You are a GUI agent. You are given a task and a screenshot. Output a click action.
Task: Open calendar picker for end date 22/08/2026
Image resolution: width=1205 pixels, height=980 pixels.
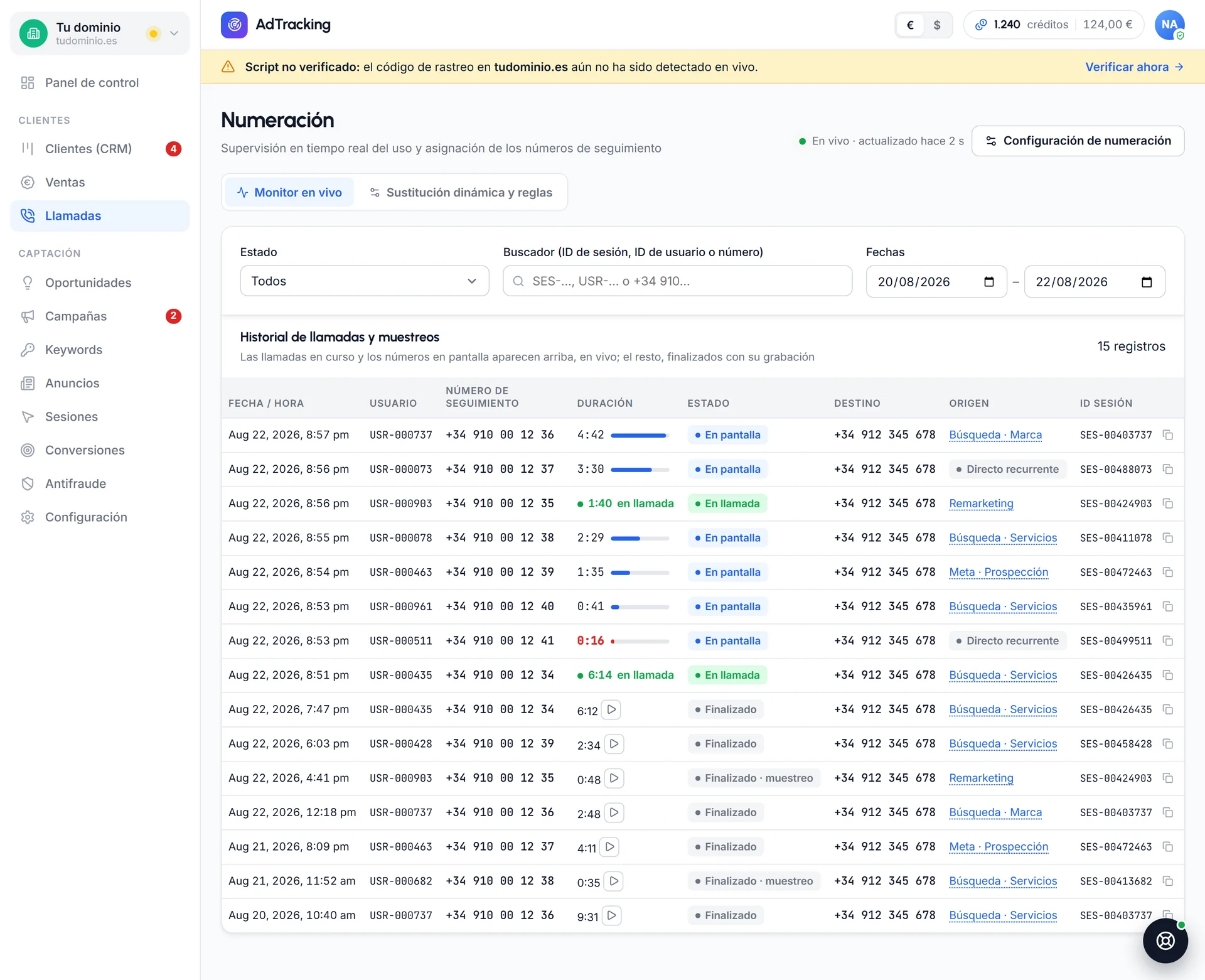tap(1147, 282)
